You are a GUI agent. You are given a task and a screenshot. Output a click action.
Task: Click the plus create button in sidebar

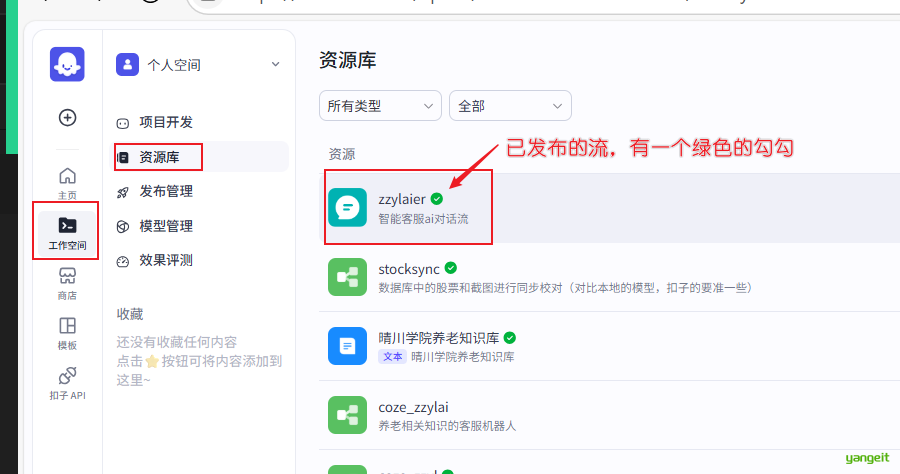coord(68,118)
